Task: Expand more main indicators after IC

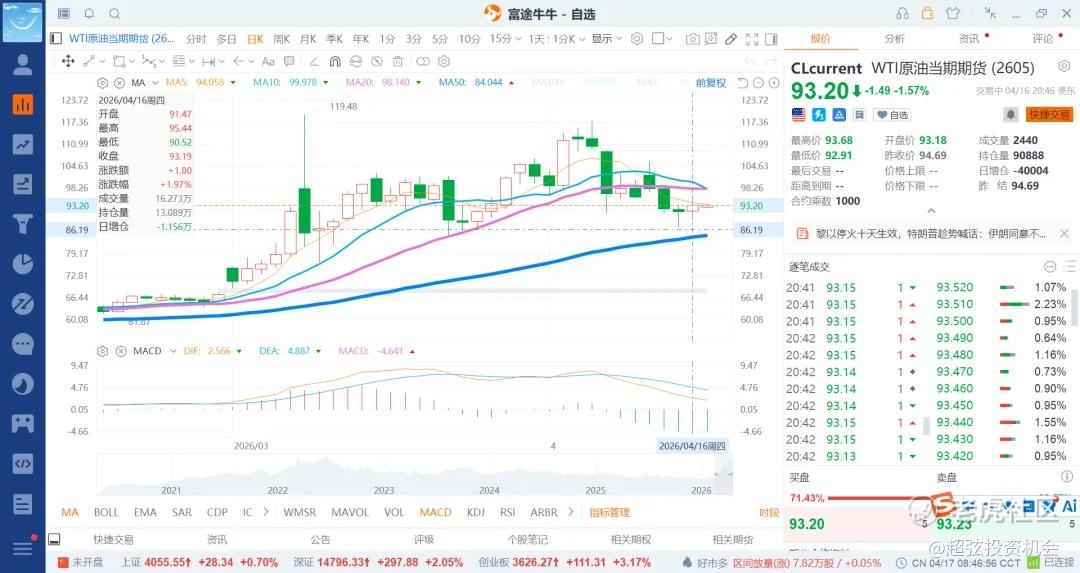Action: coord(266,512)
